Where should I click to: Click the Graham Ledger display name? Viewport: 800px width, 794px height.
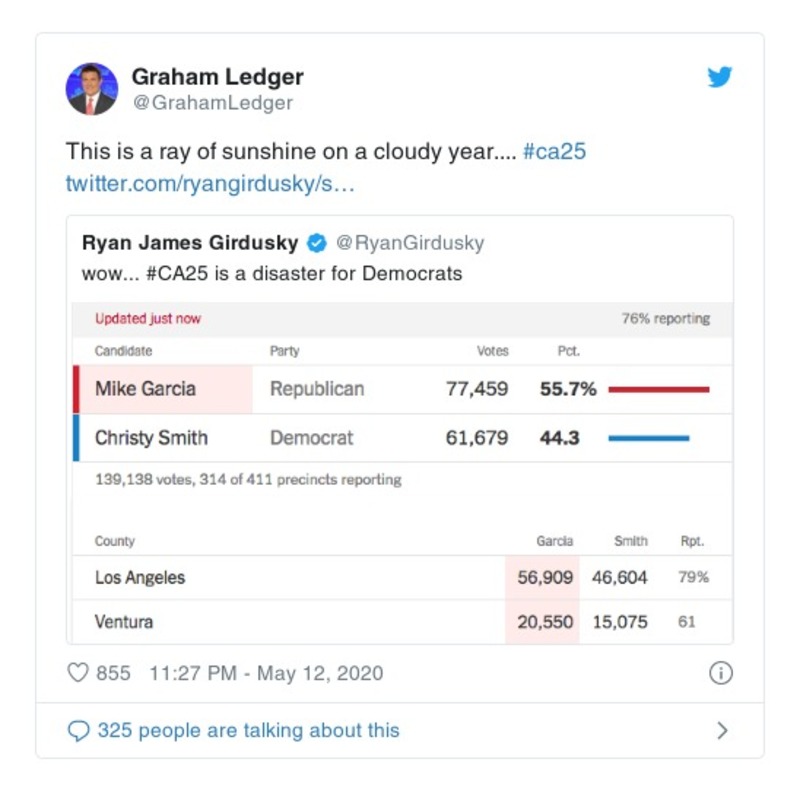click(217, 77)
